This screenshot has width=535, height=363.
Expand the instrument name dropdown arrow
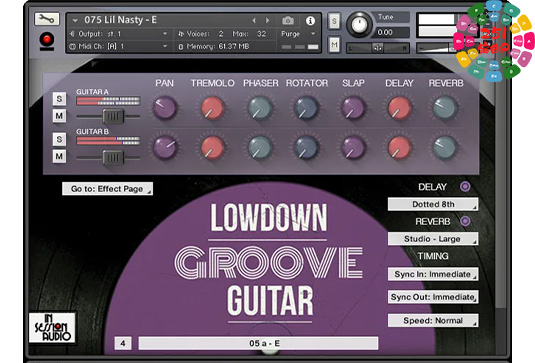pos(75,21)
